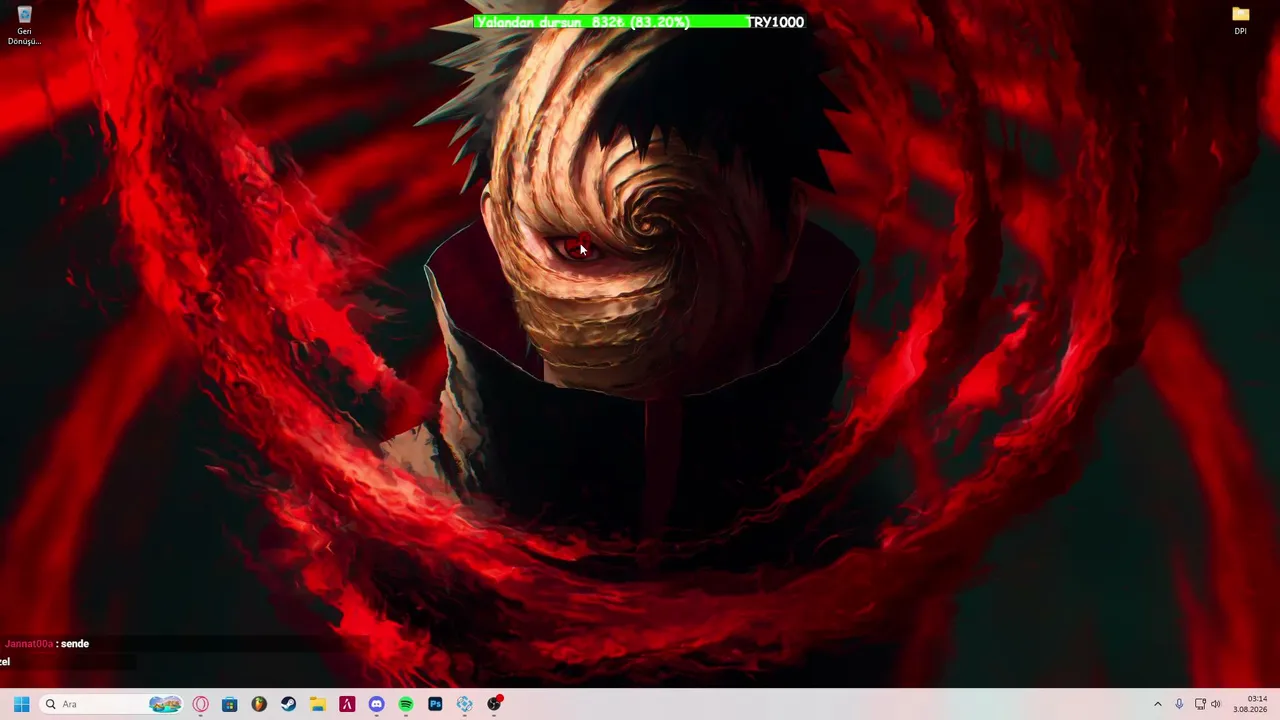Switch to OBS Studio on the taskbar

[494, 704]
